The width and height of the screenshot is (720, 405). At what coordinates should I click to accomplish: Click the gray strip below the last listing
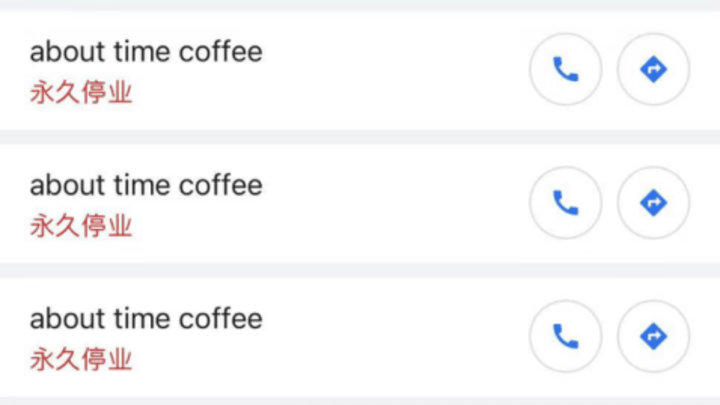(x=360, y=401)
